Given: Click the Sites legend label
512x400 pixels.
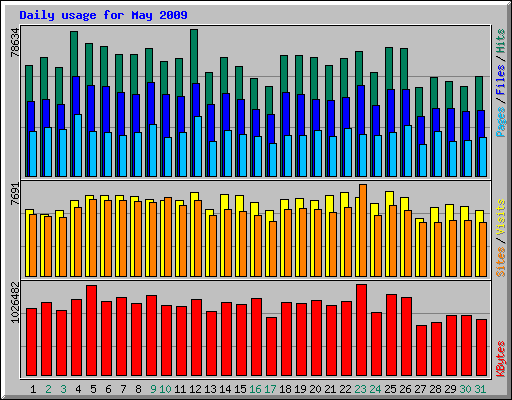Looking at the screenshot, I should click(501, 262).
